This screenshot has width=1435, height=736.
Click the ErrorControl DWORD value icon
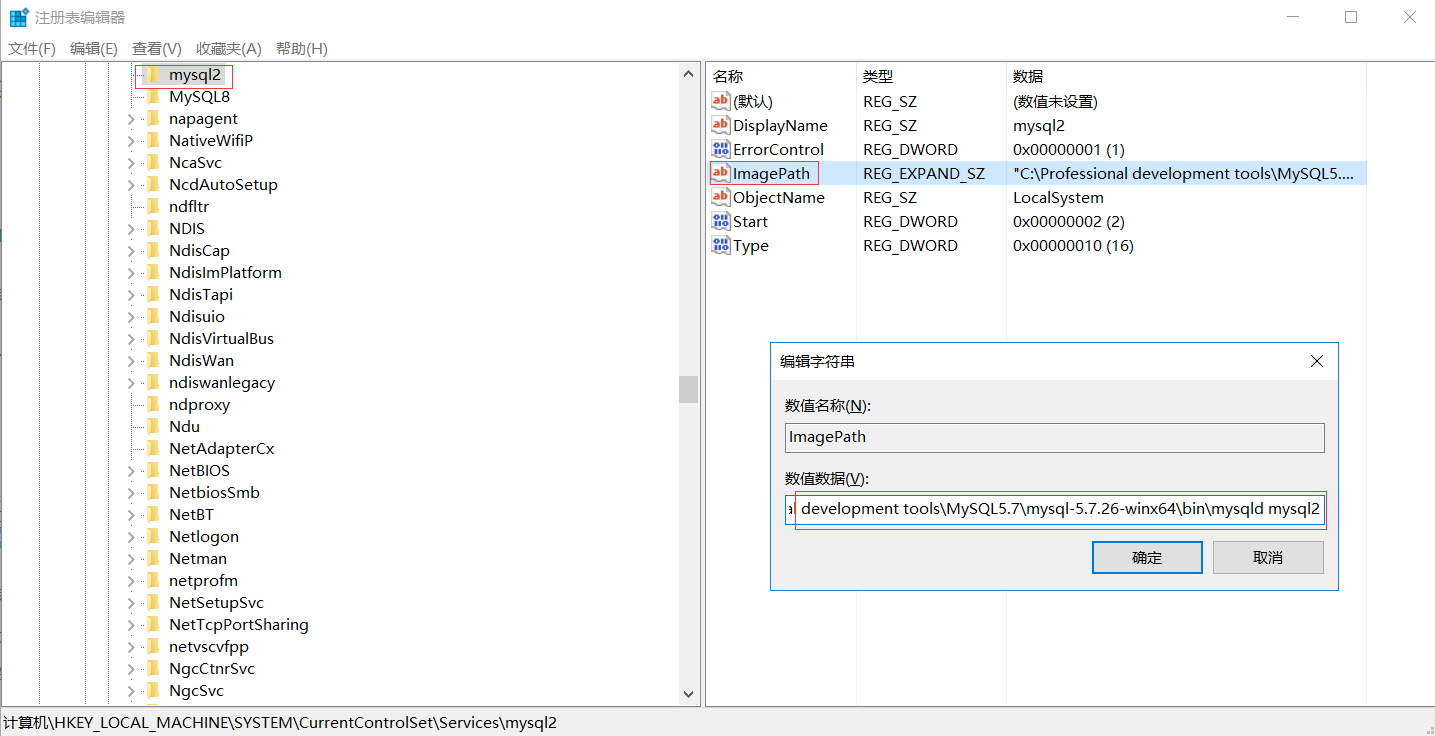[721, 149]
